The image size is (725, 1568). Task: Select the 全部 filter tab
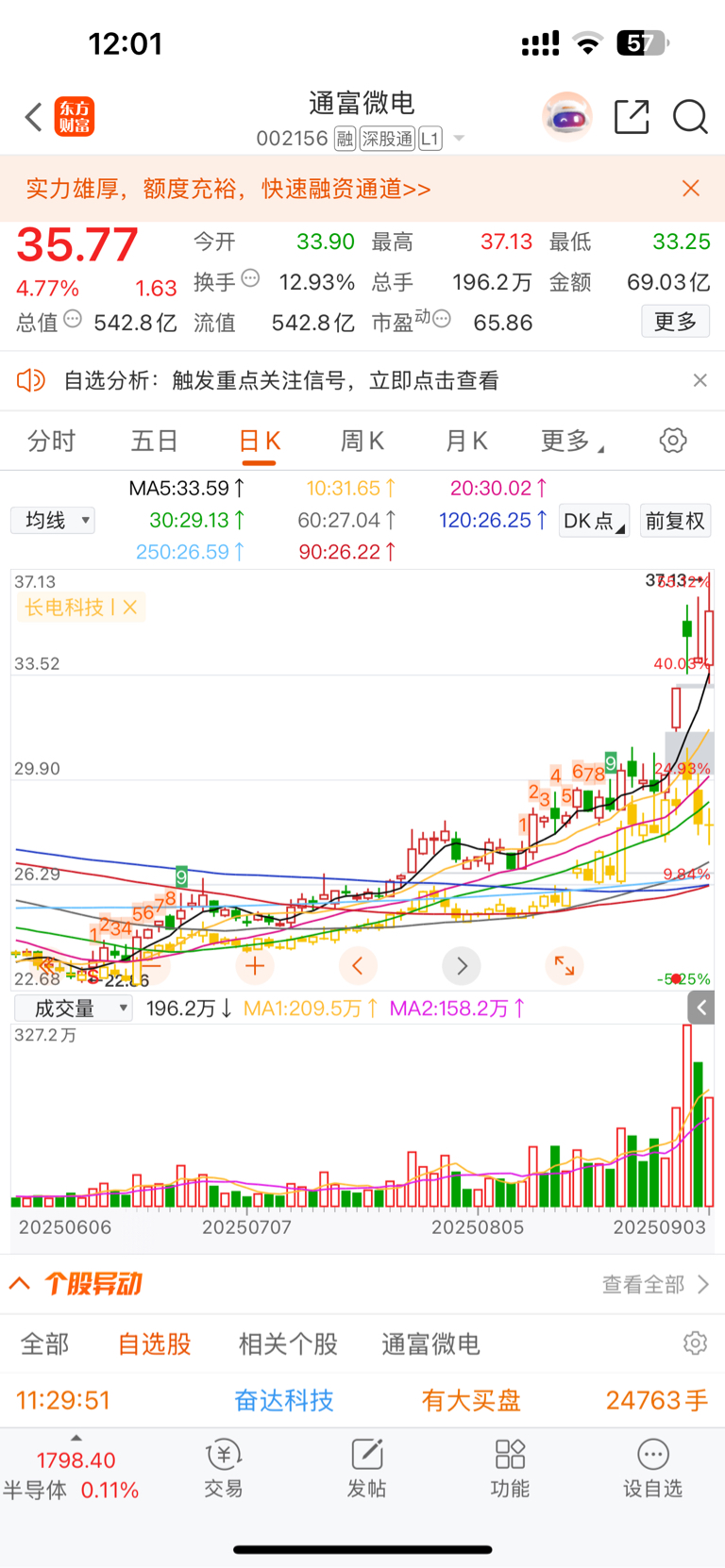[x=44, y=1343]
